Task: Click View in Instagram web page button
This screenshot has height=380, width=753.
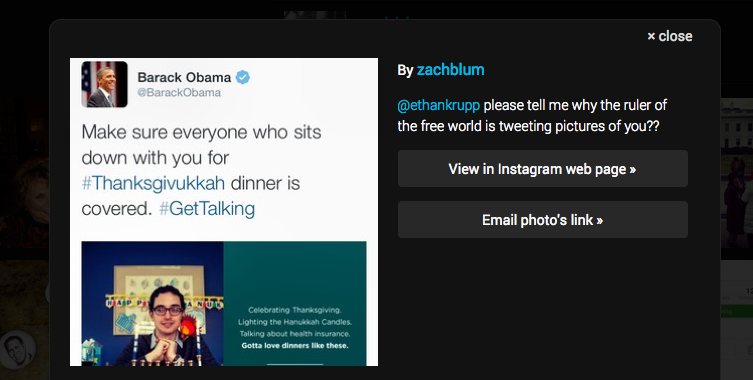Action: click(x=543, y=169)
